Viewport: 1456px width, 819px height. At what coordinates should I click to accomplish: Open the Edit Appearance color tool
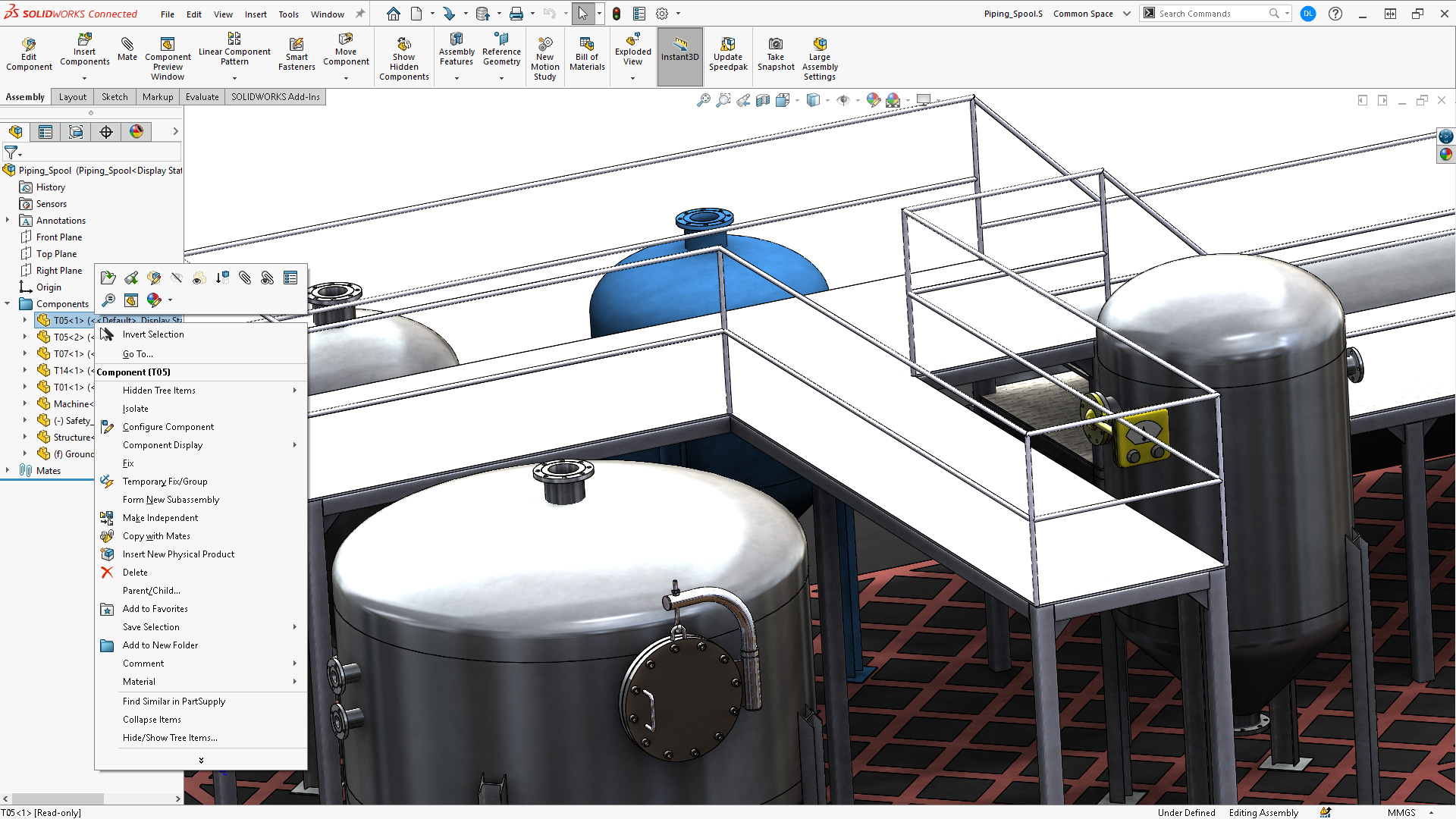[154, 300]
